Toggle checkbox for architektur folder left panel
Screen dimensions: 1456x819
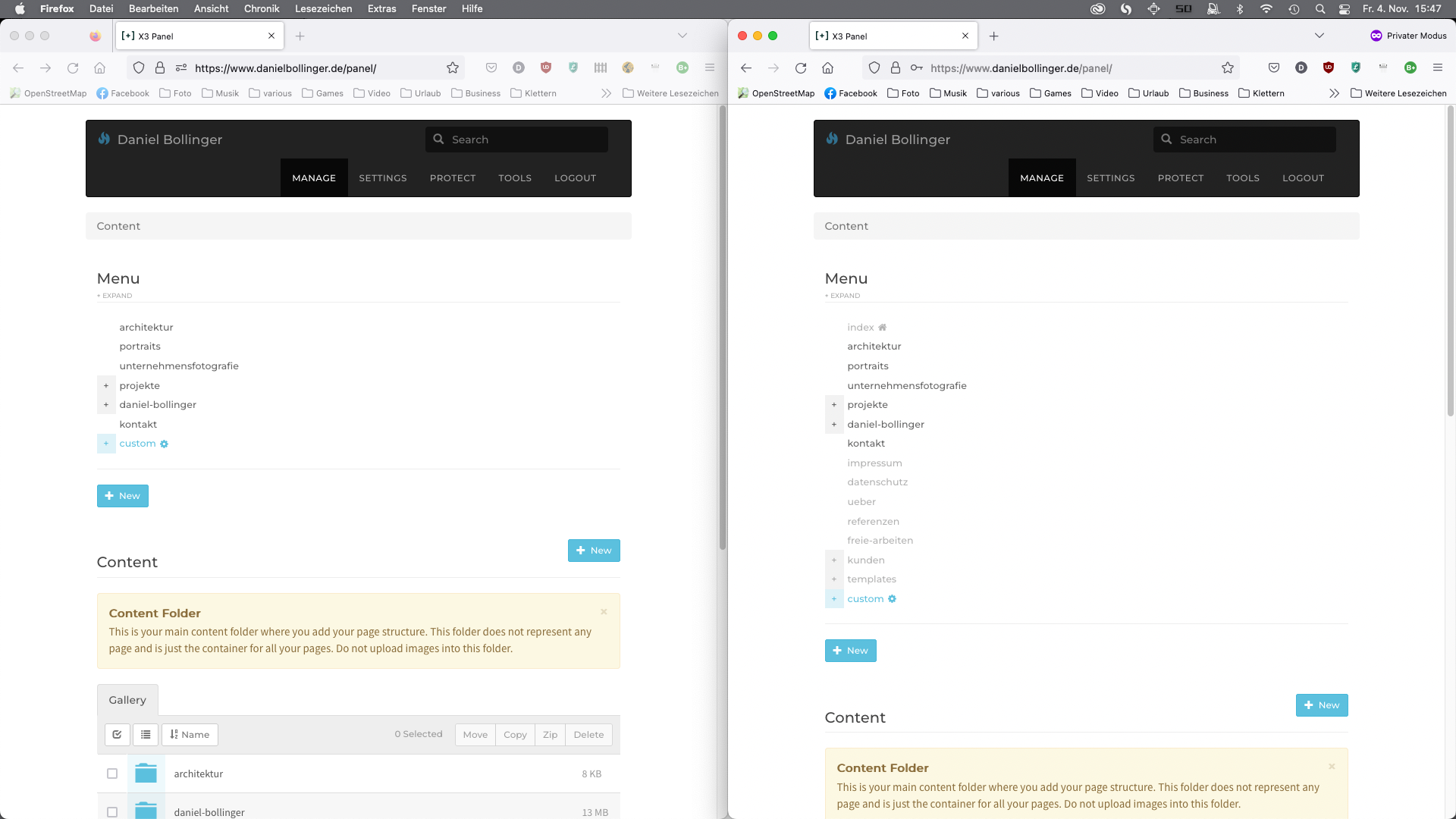click(x=112, y=773)
